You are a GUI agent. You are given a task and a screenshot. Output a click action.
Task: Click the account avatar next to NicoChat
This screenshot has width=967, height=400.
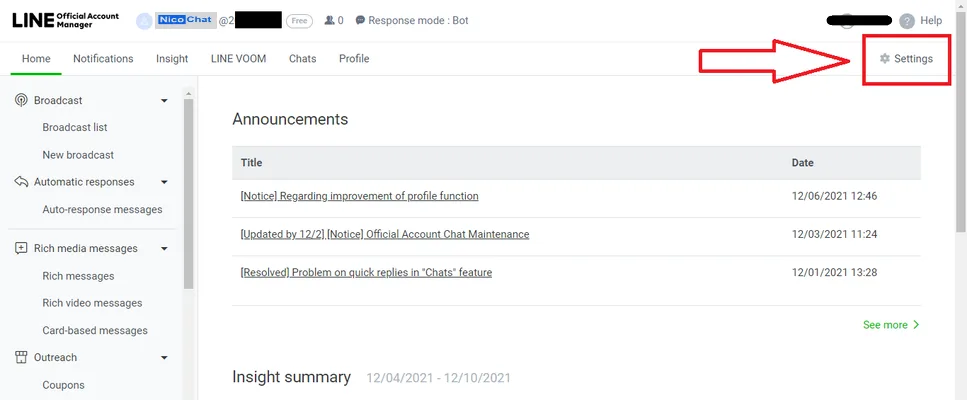point(144,20)
